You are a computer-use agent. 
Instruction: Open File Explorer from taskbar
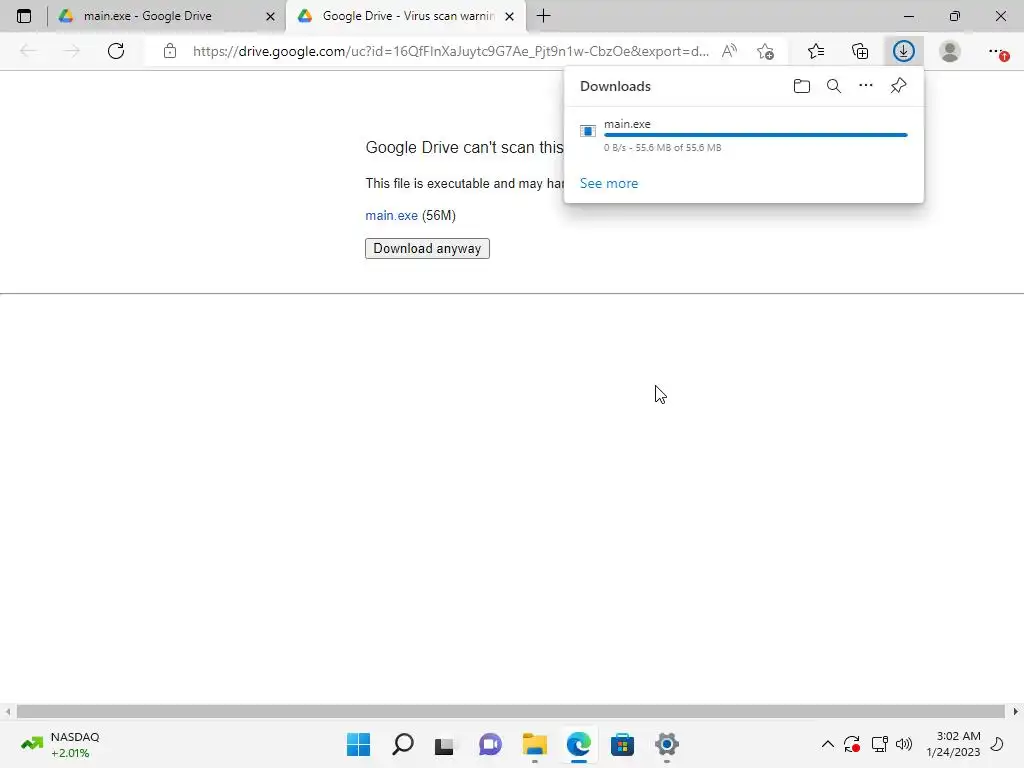(535, 744)
